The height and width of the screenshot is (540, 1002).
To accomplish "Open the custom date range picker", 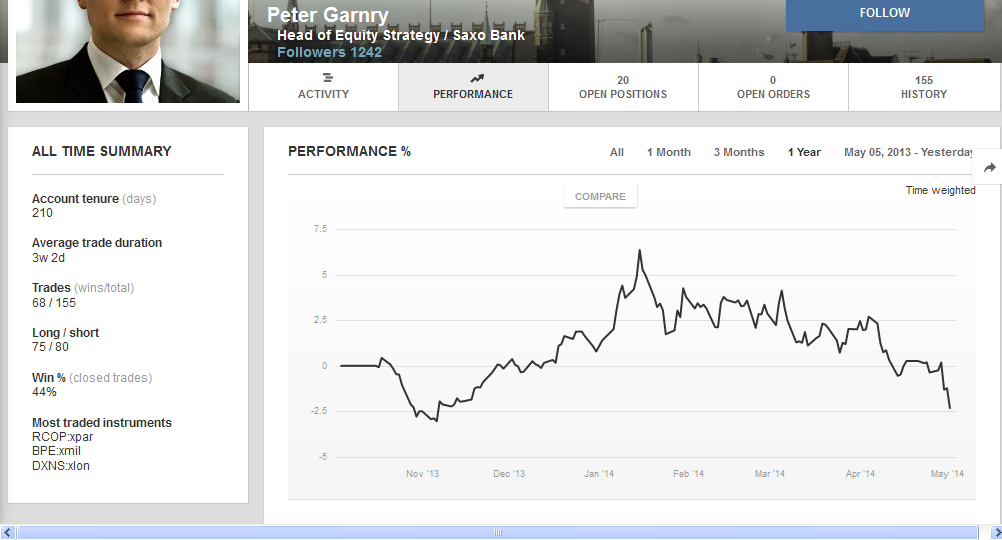I will 908,153.
